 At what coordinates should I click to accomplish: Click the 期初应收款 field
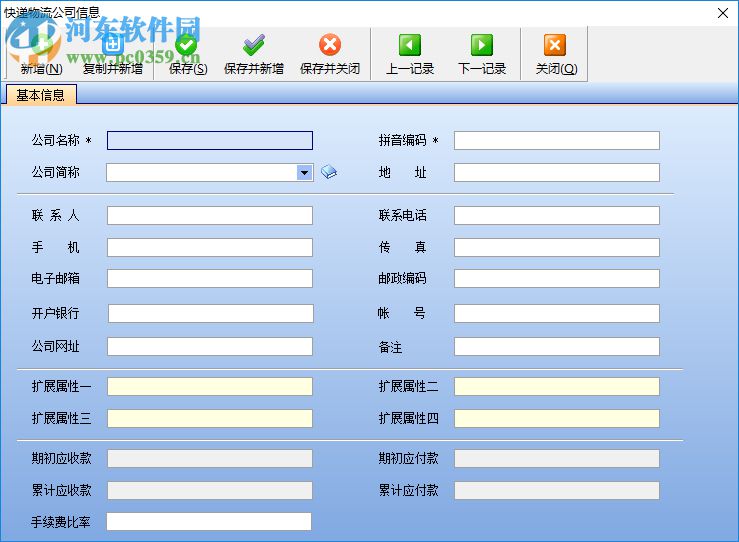click(210, 459)
